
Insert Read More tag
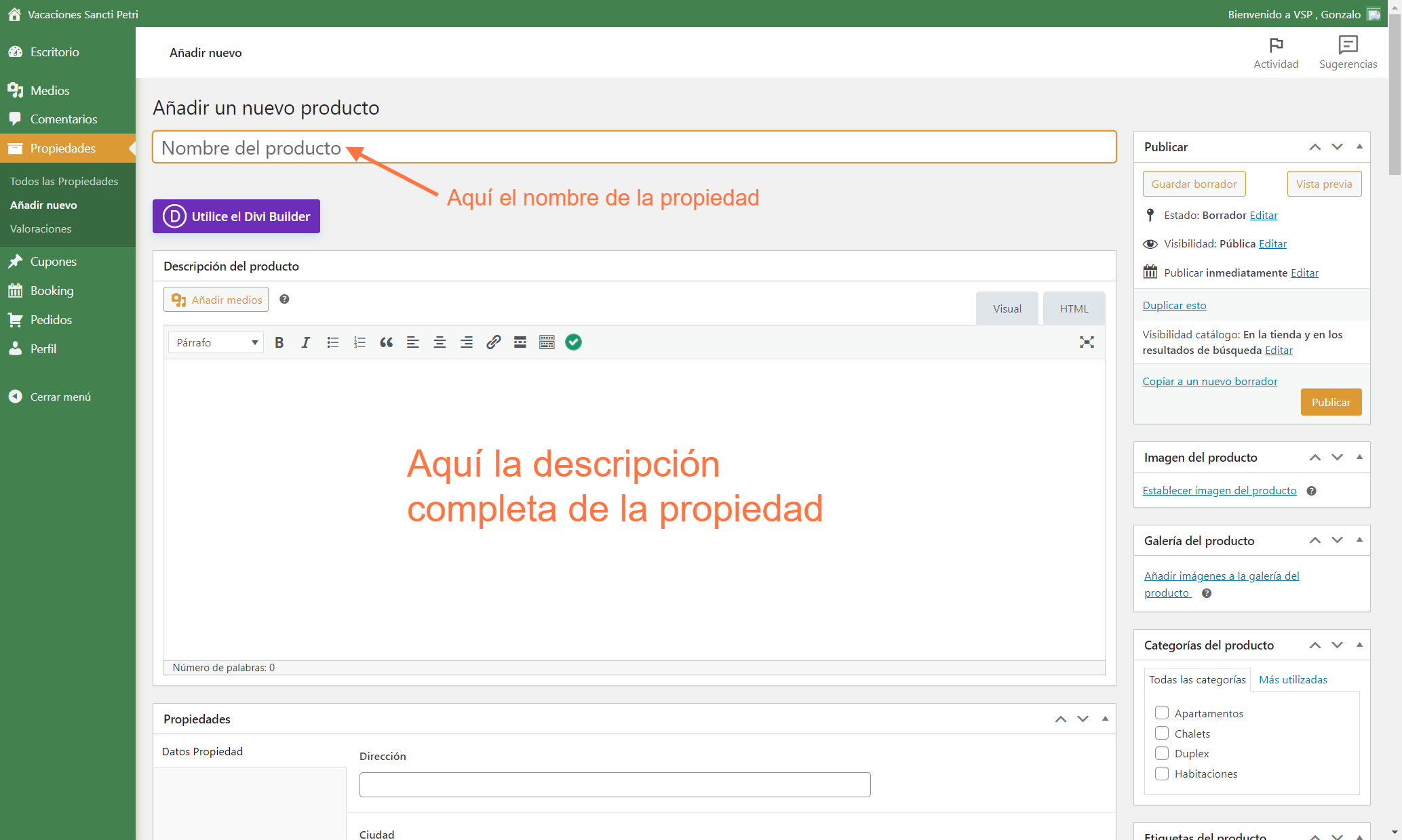520,342
